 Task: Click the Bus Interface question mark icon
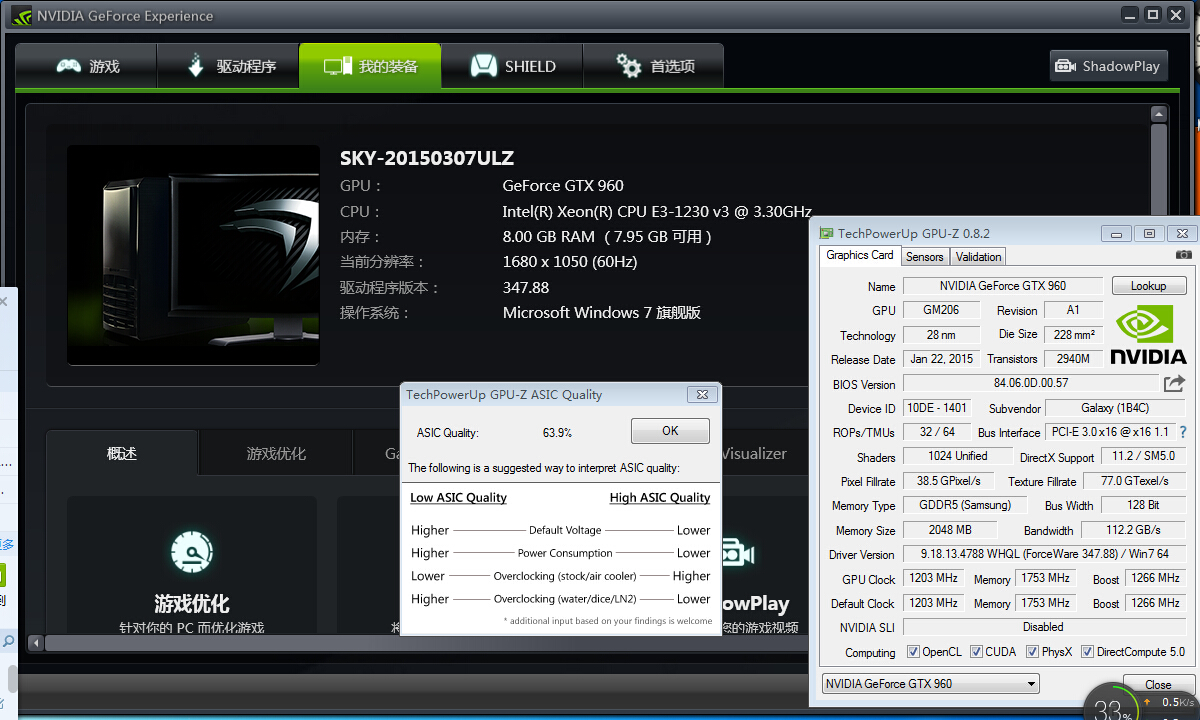click(1183, 433)
